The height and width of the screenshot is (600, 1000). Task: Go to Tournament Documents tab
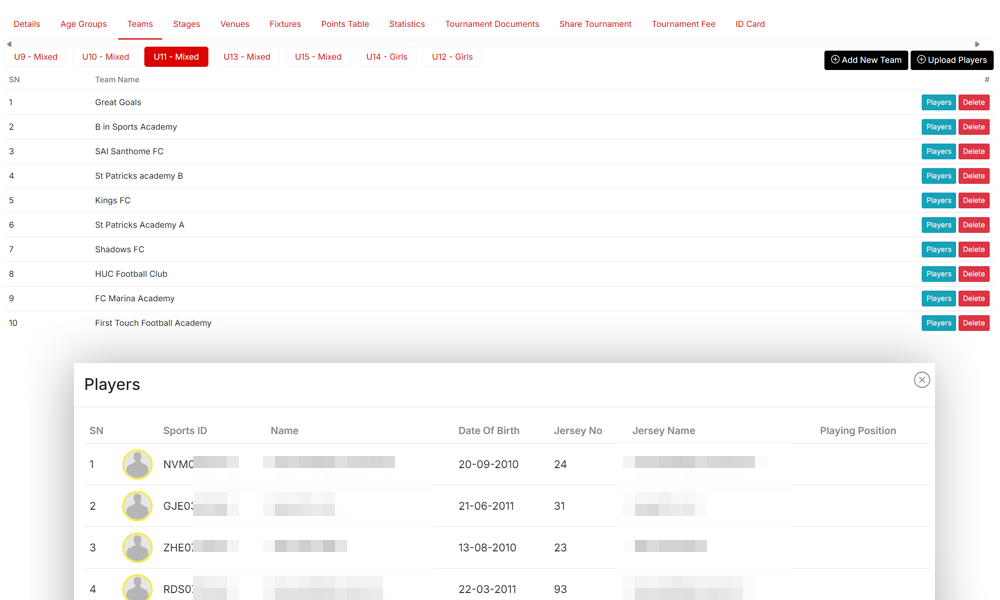(x=492, y=24)
